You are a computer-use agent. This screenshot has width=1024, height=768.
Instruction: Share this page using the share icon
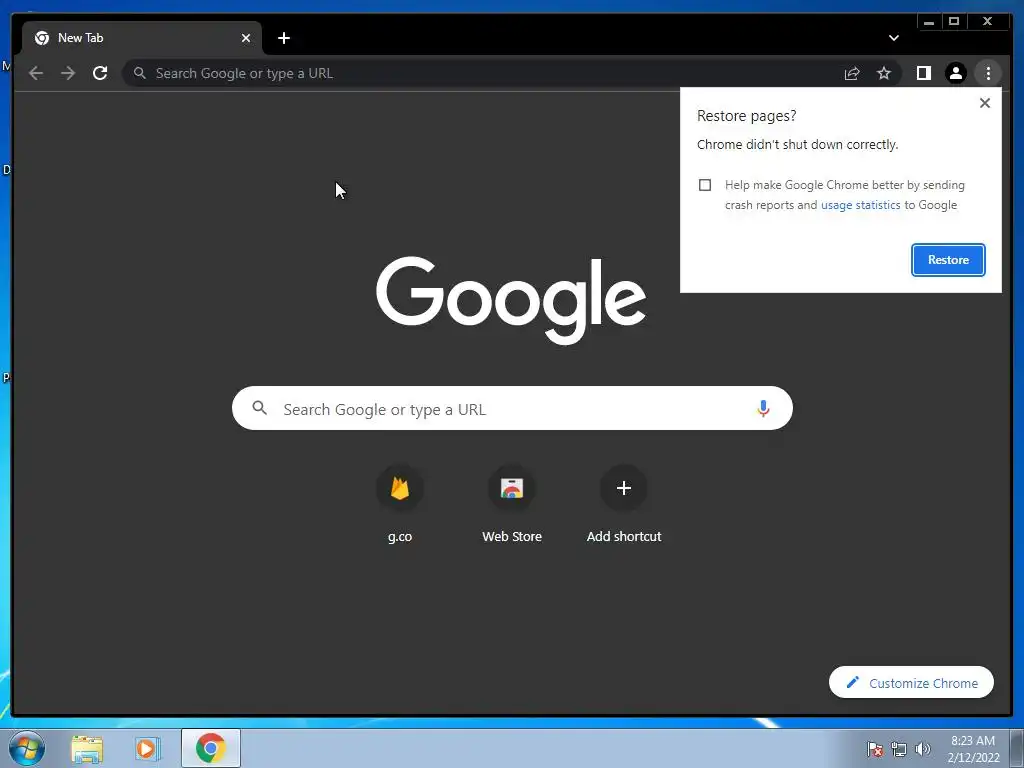(x=852, y=73)
